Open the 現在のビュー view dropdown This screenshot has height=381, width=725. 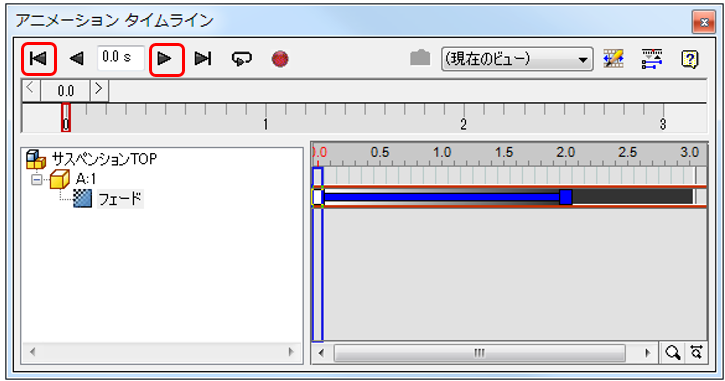[517, 59]
